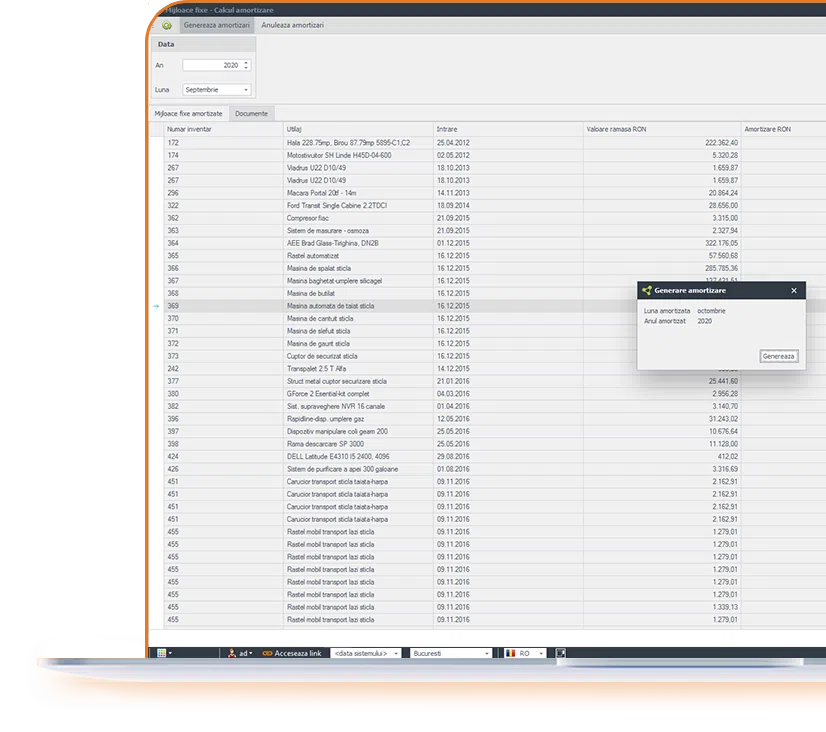Select the Genereaza amortizari tab
The width and height of the screenshot is (826, 732).
point(216,25)
